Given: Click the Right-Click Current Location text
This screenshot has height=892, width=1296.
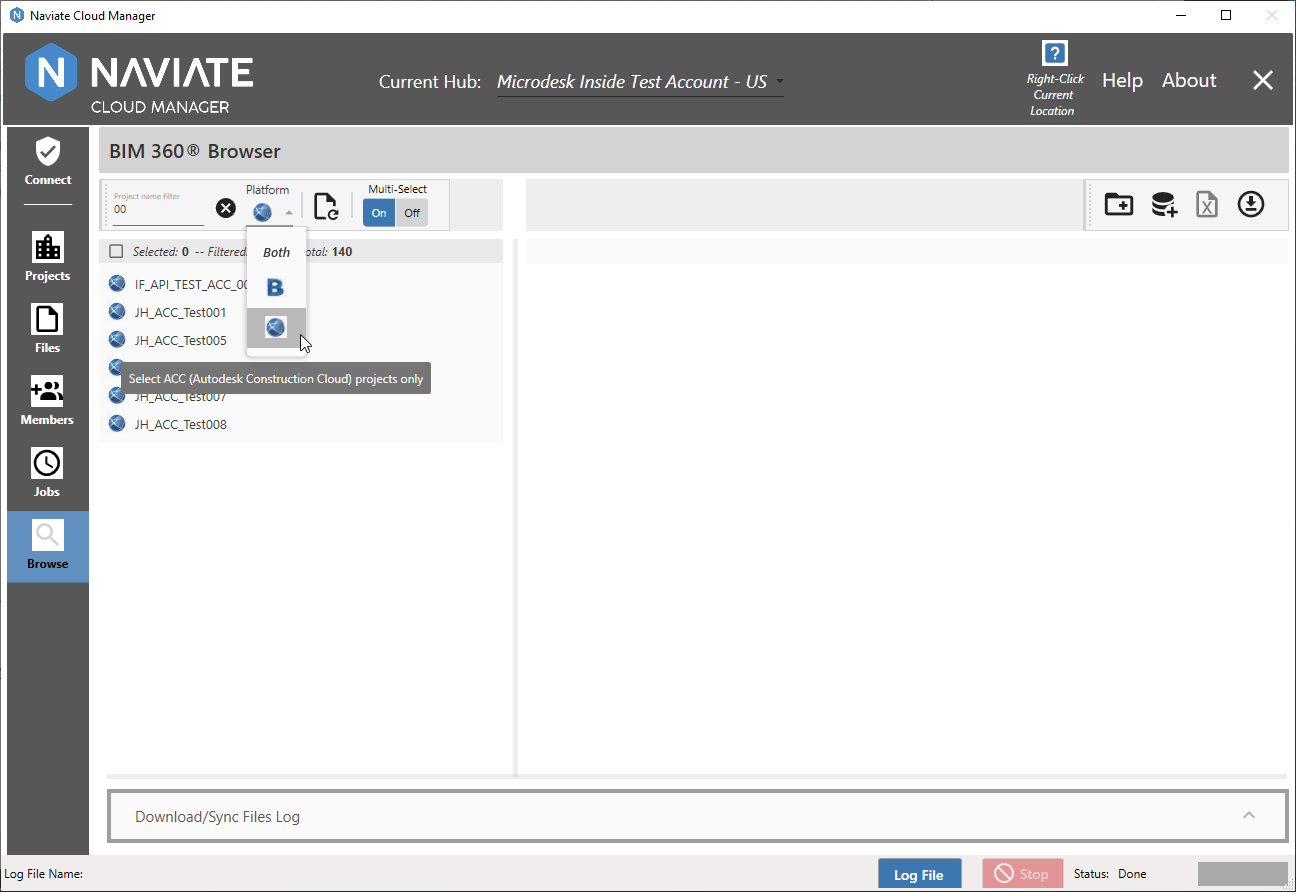Looking at the screenshot, I should coord(1054,95).
